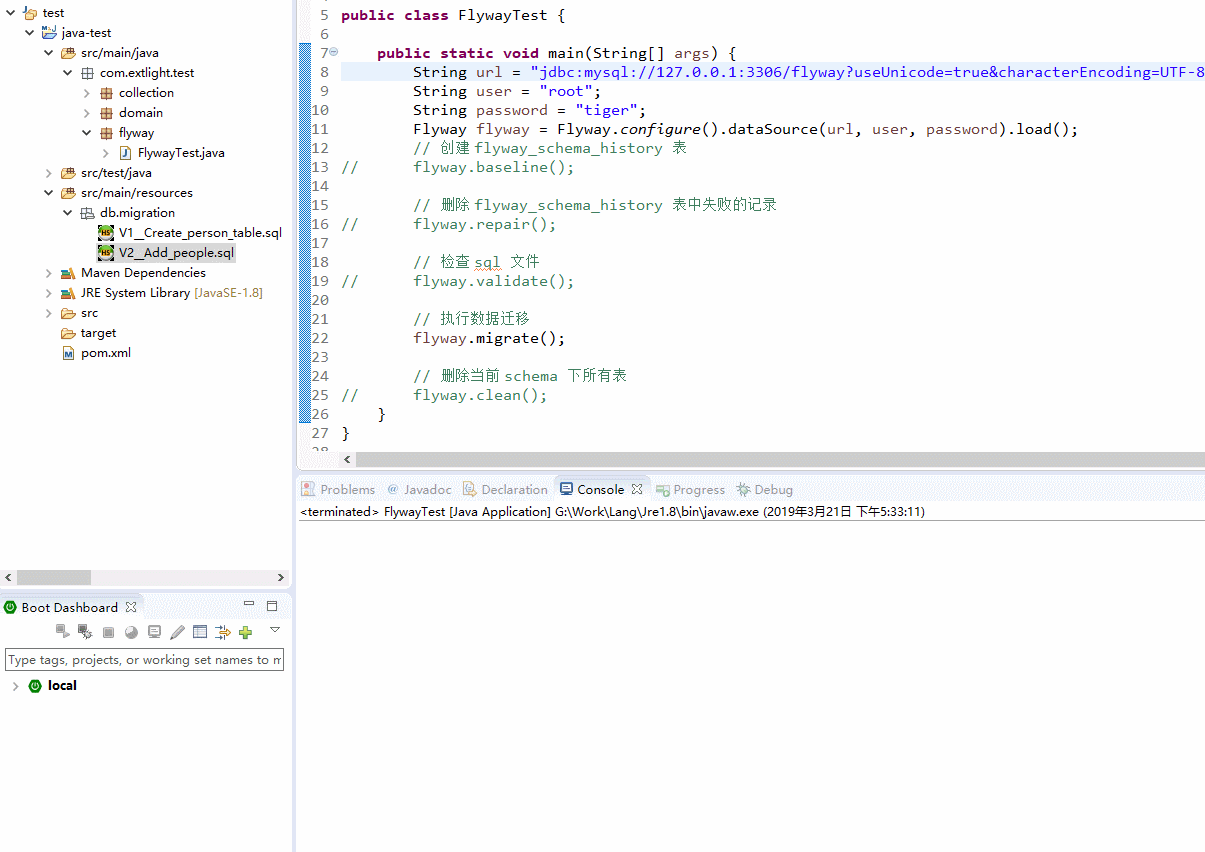Image resolution: width=1205 pixels, height=852 pixels.
Task: Click the green Spring icon next to local
Action: tap(35, 686)
